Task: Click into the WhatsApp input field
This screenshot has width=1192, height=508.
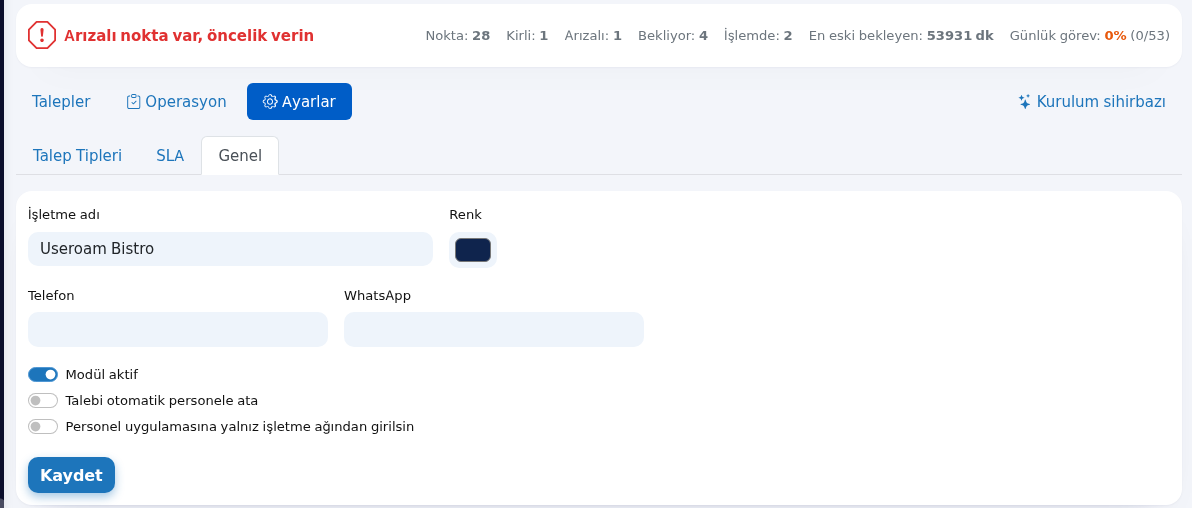Action: pyautogui.click(x=494, y=329)
